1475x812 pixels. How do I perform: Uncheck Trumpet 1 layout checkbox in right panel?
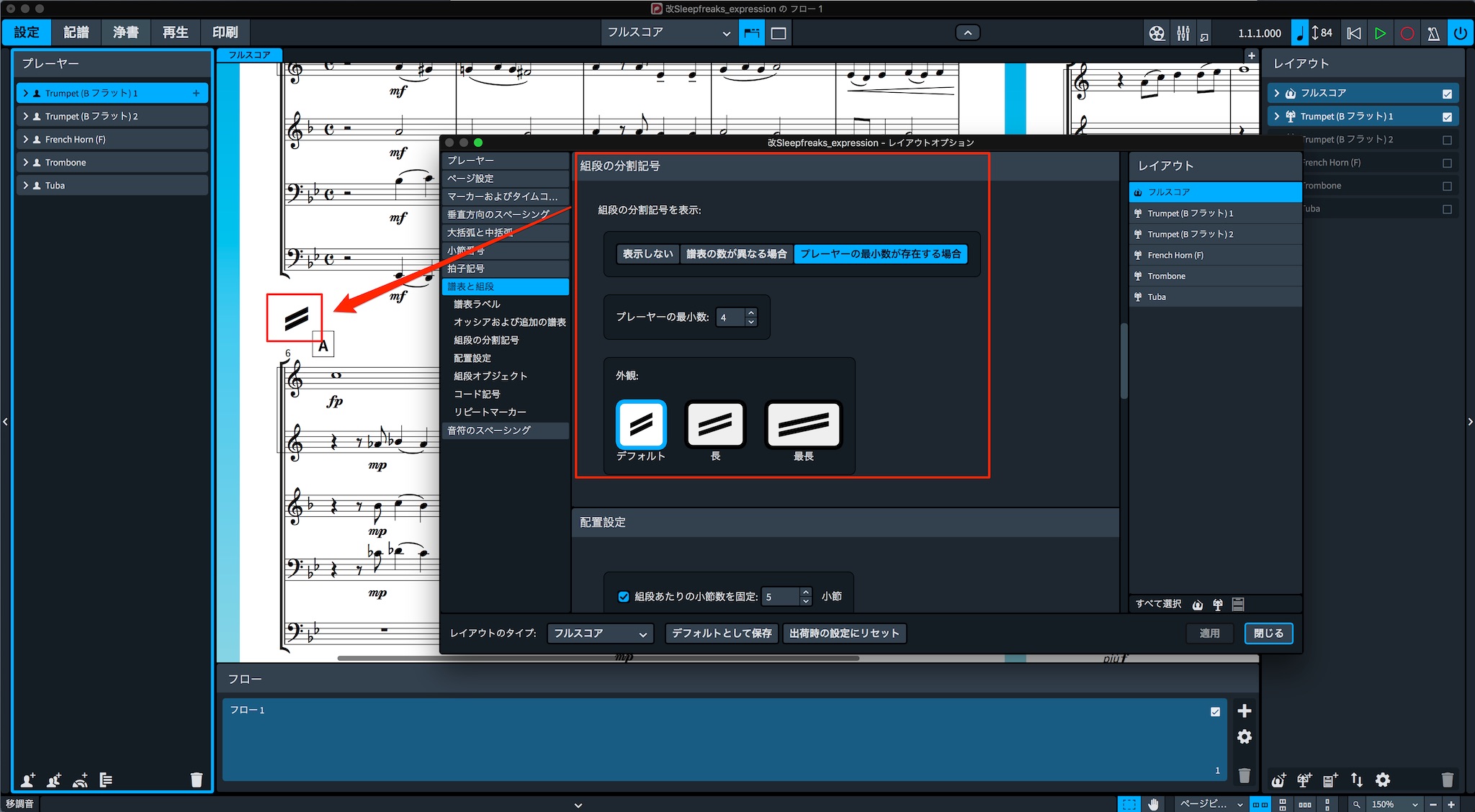click(1447, 117)
